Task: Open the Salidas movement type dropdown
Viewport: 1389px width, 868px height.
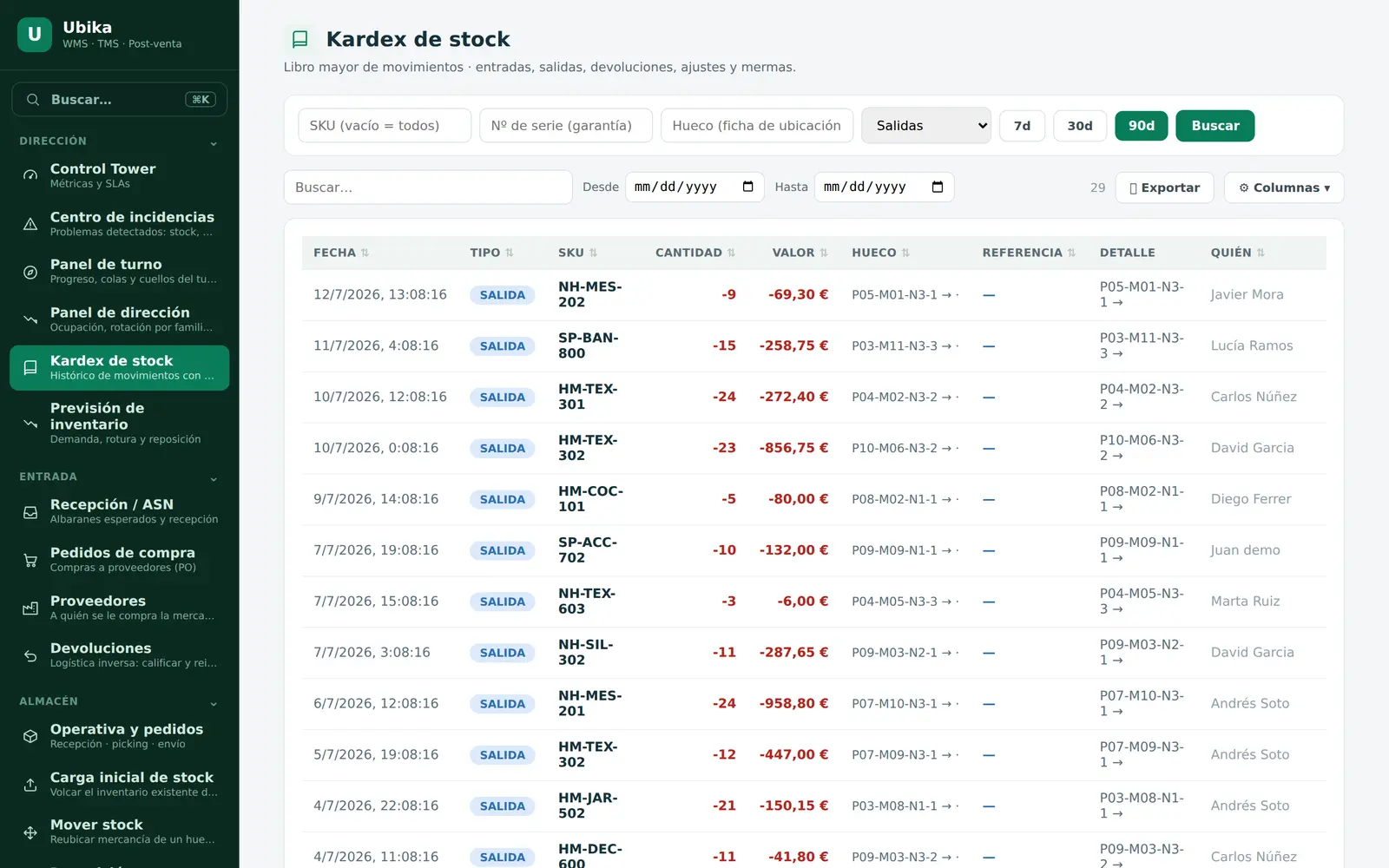Action: [926, 126]
